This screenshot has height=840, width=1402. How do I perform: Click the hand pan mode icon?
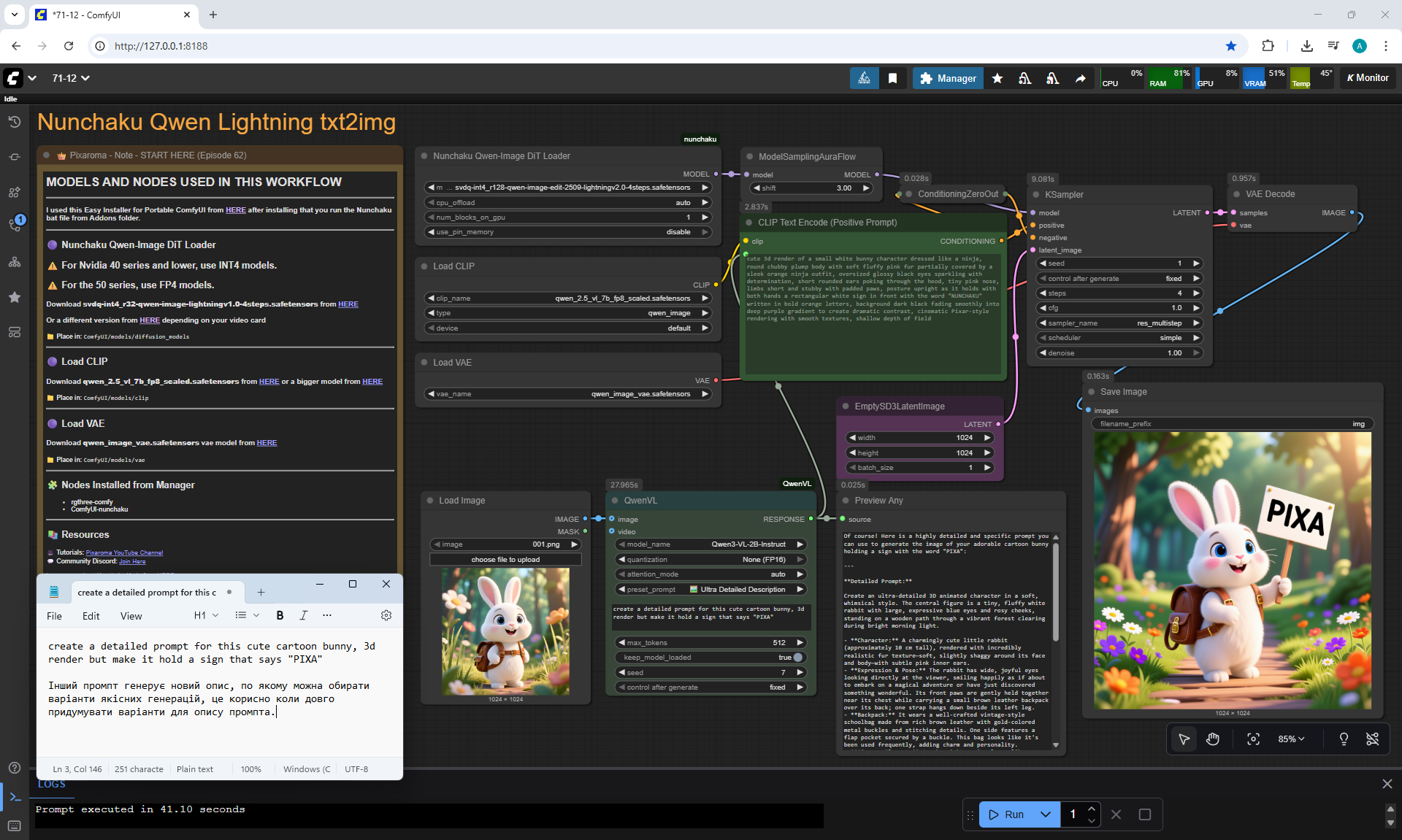click(x=1213, y=739)
